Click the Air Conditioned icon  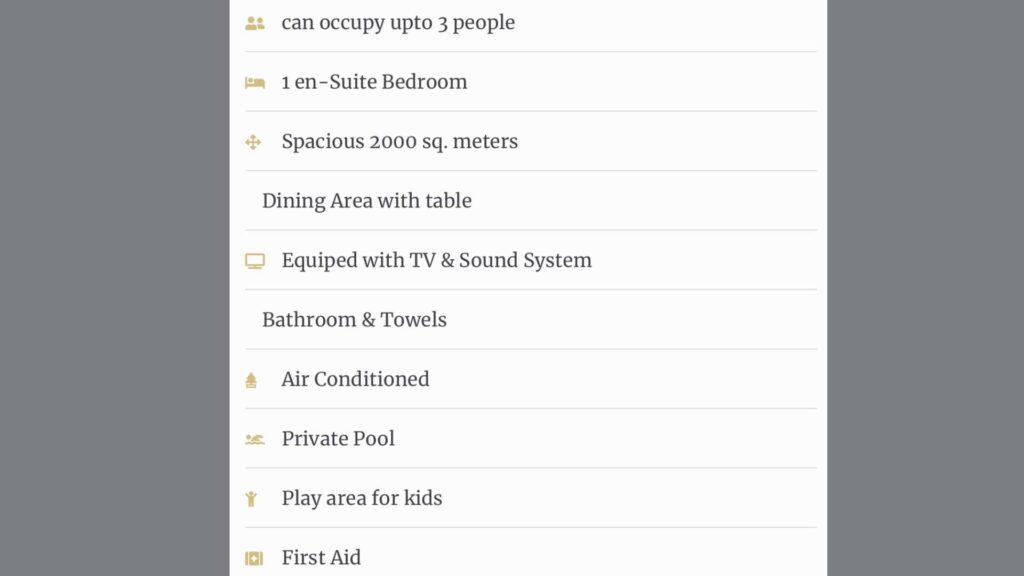pos(251,380)
